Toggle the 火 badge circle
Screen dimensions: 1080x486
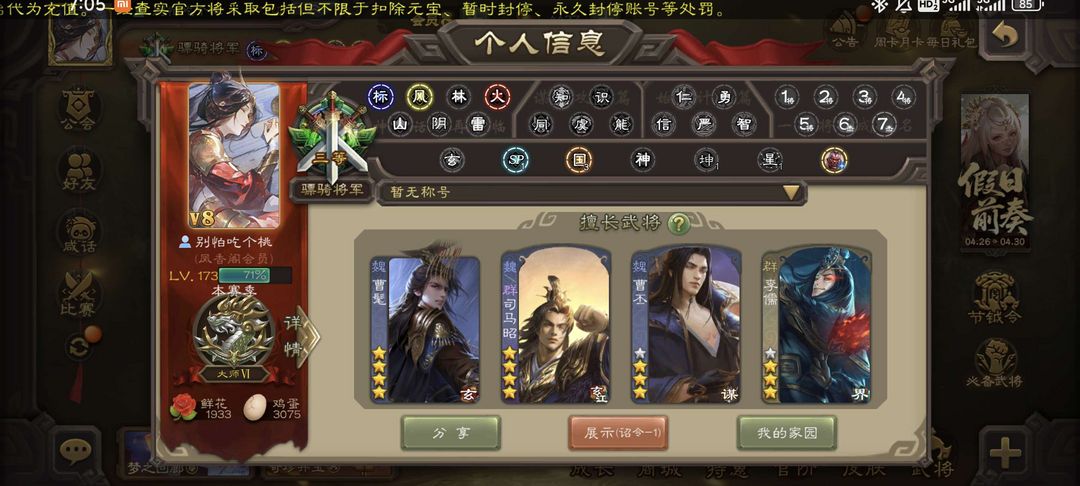(x=497, y=97)
